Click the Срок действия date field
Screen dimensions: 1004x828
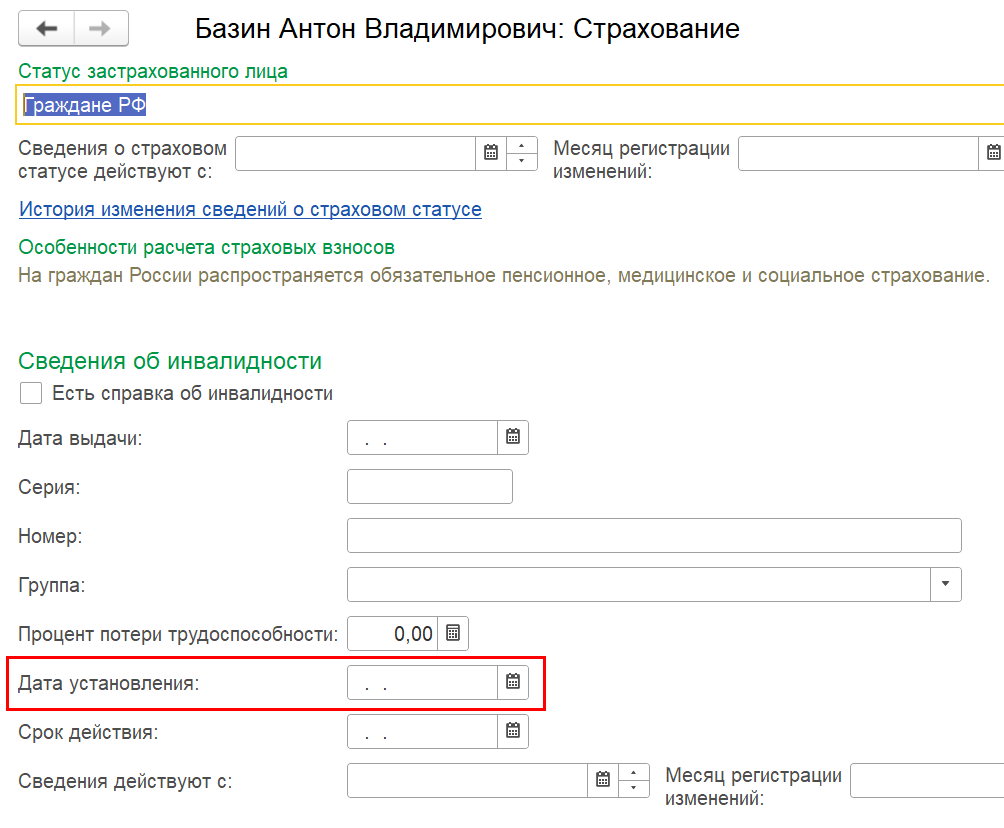click(x=422, y=731)
